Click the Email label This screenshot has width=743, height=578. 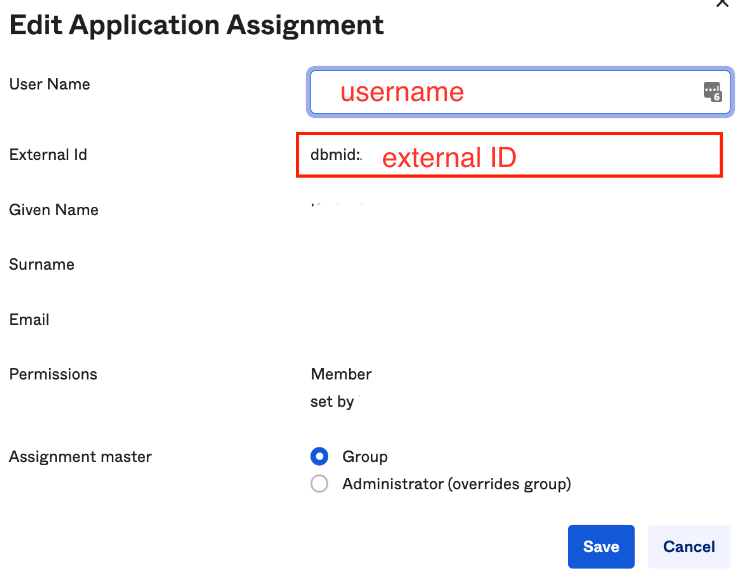[x=29, y=319]
